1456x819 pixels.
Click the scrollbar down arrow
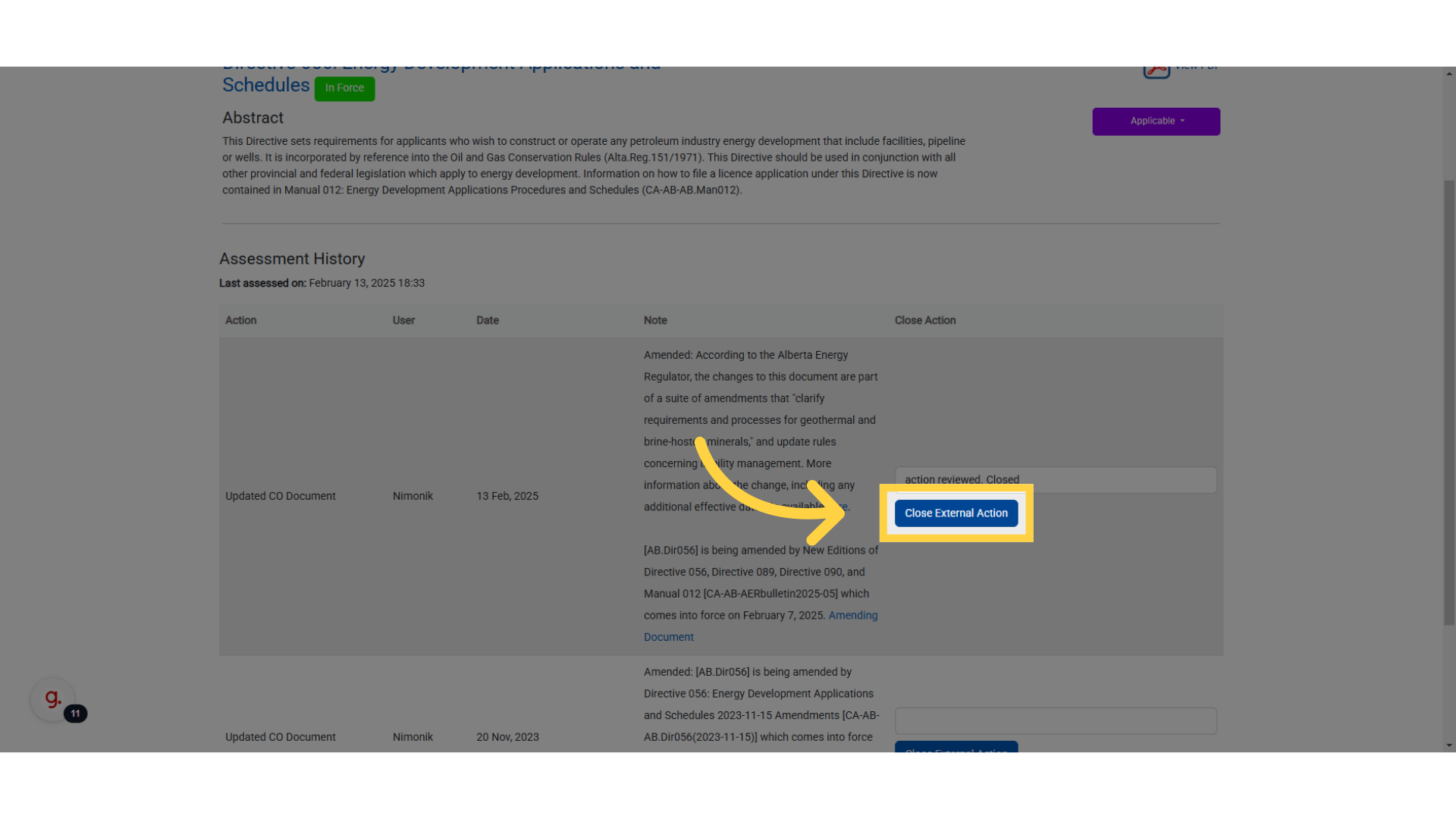1449,745
